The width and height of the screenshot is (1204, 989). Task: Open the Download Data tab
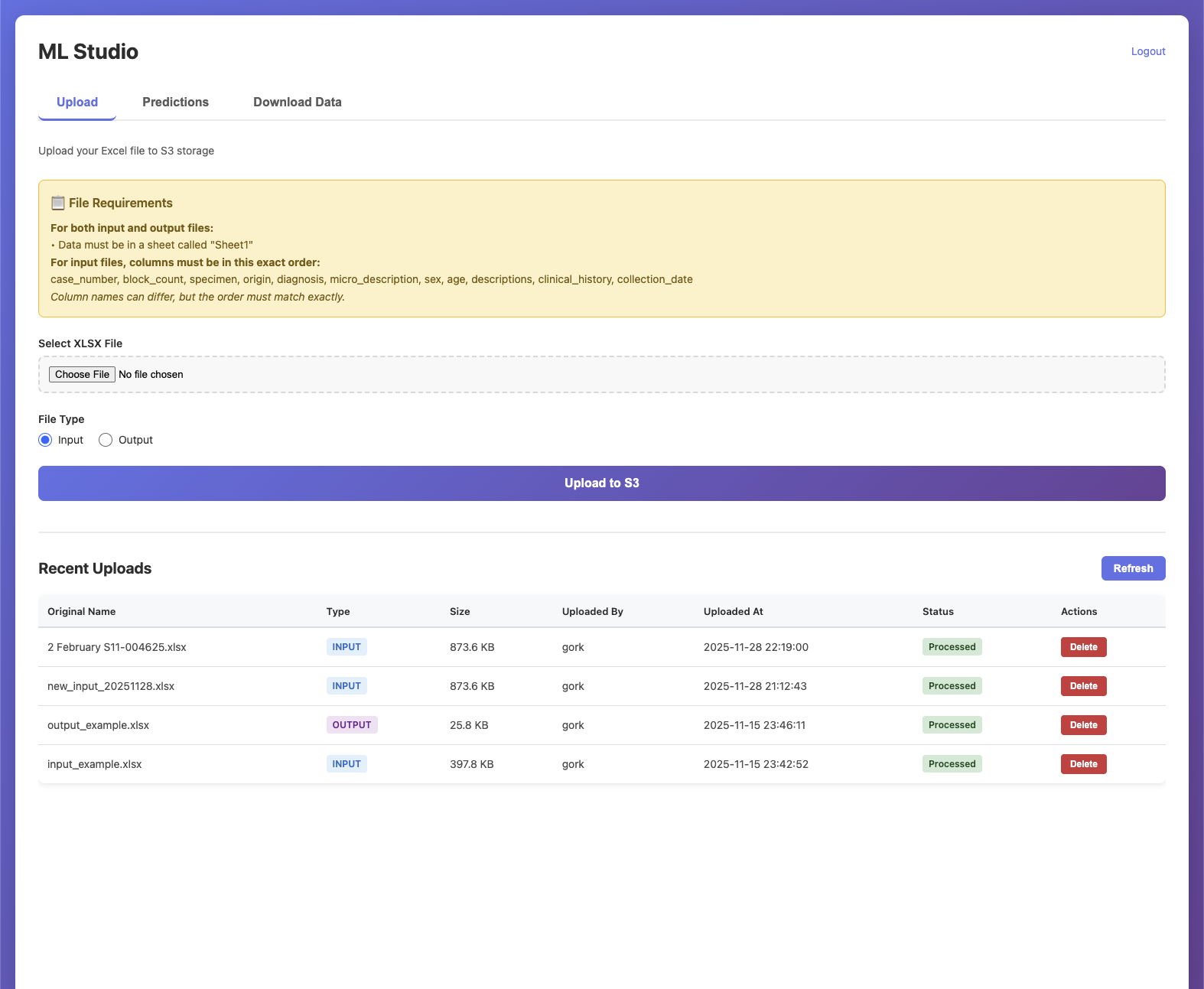point(298,102)
